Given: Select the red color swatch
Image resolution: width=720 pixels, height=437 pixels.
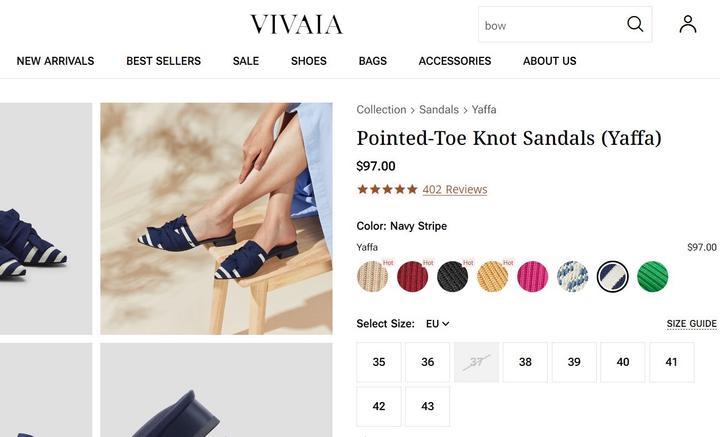Looking at the screenshot, I should (x=412, y=276).
